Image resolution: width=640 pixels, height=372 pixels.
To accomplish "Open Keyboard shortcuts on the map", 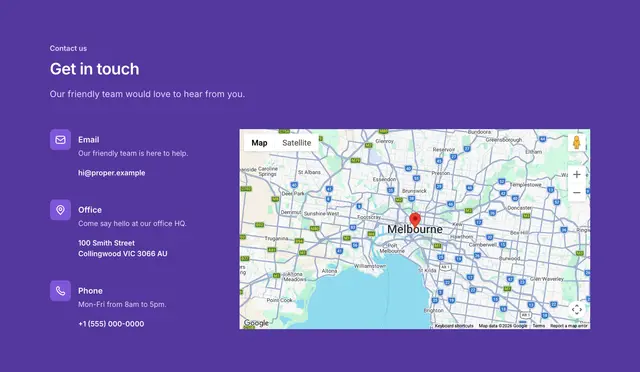I will tap(454, 326).
